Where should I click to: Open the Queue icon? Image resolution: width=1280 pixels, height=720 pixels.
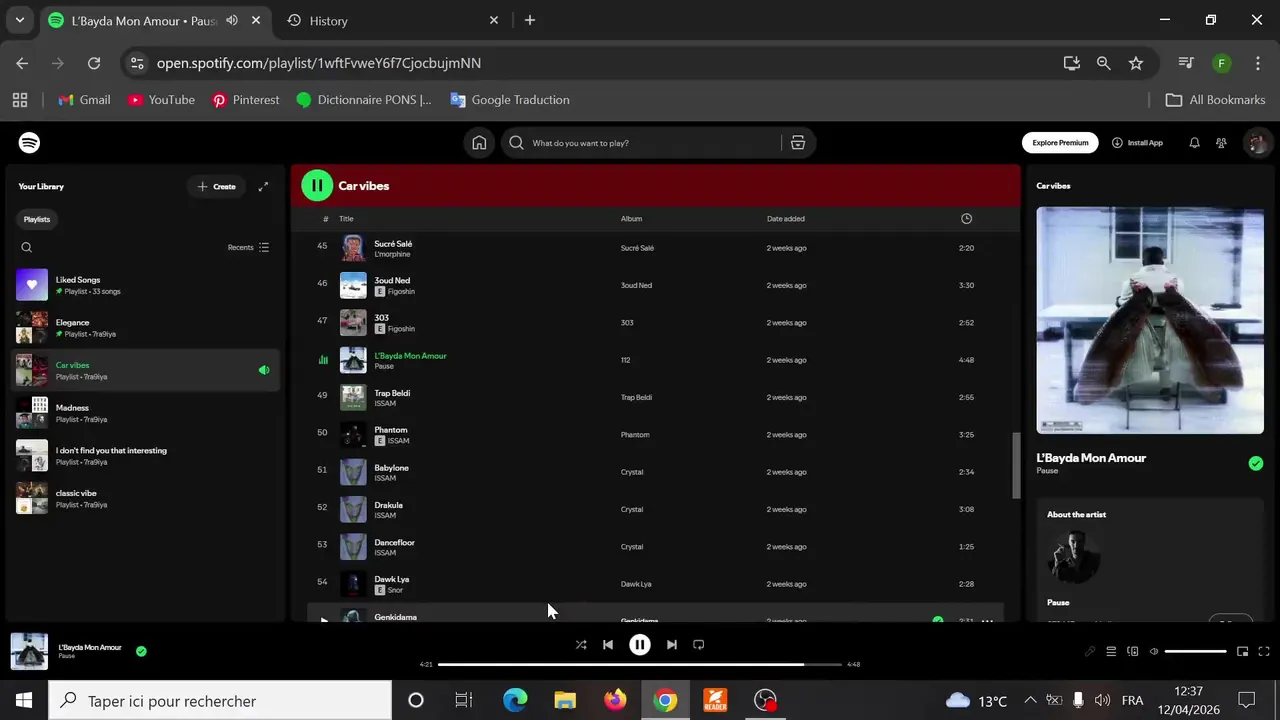[x=1111, y=652]
